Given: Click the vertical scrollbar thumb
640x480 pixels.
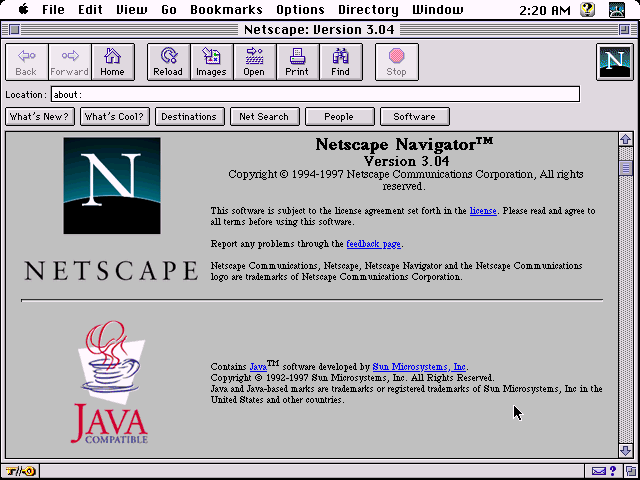Looking at the screenshot, I should (626, 168).
